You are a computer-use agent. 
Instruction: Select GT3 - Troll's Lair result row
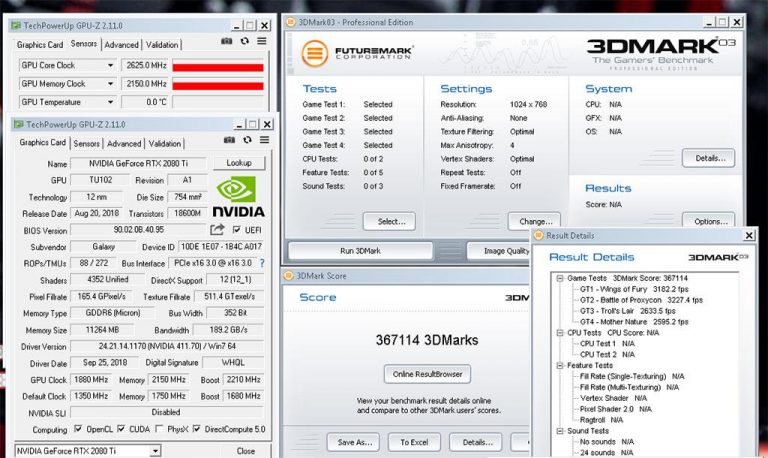click(628, 311)
